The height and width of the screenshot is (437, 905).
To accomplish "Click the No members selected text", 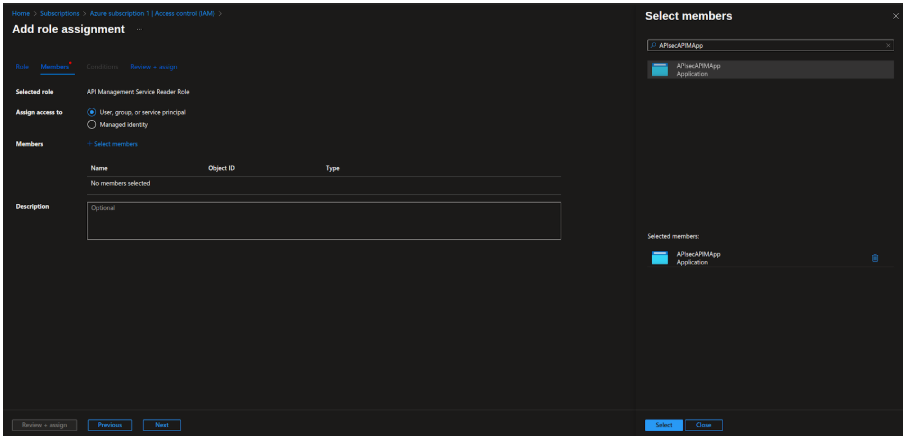I will [x=121, y=184].
